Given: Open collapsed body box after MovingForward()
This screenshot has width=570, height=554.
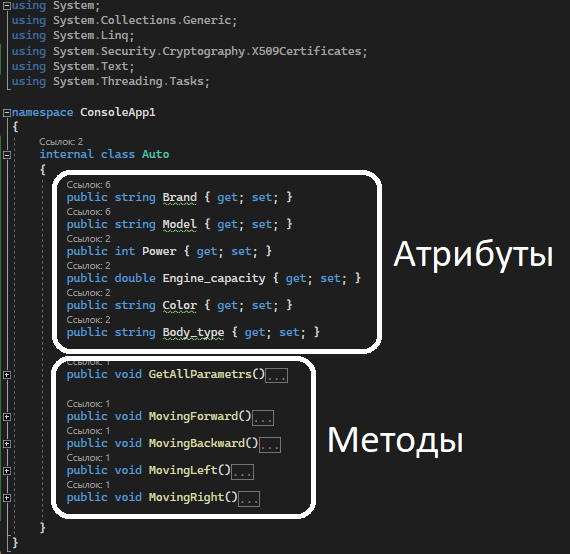Looking at the screenshot, I should point(263,418).
